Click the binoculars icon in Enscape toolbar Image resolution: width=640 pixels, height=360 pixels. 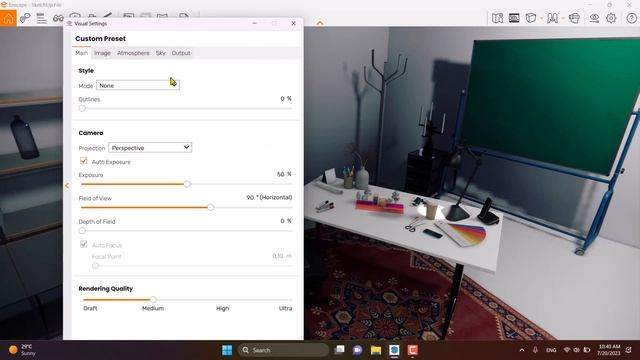(x=58, y=18)
